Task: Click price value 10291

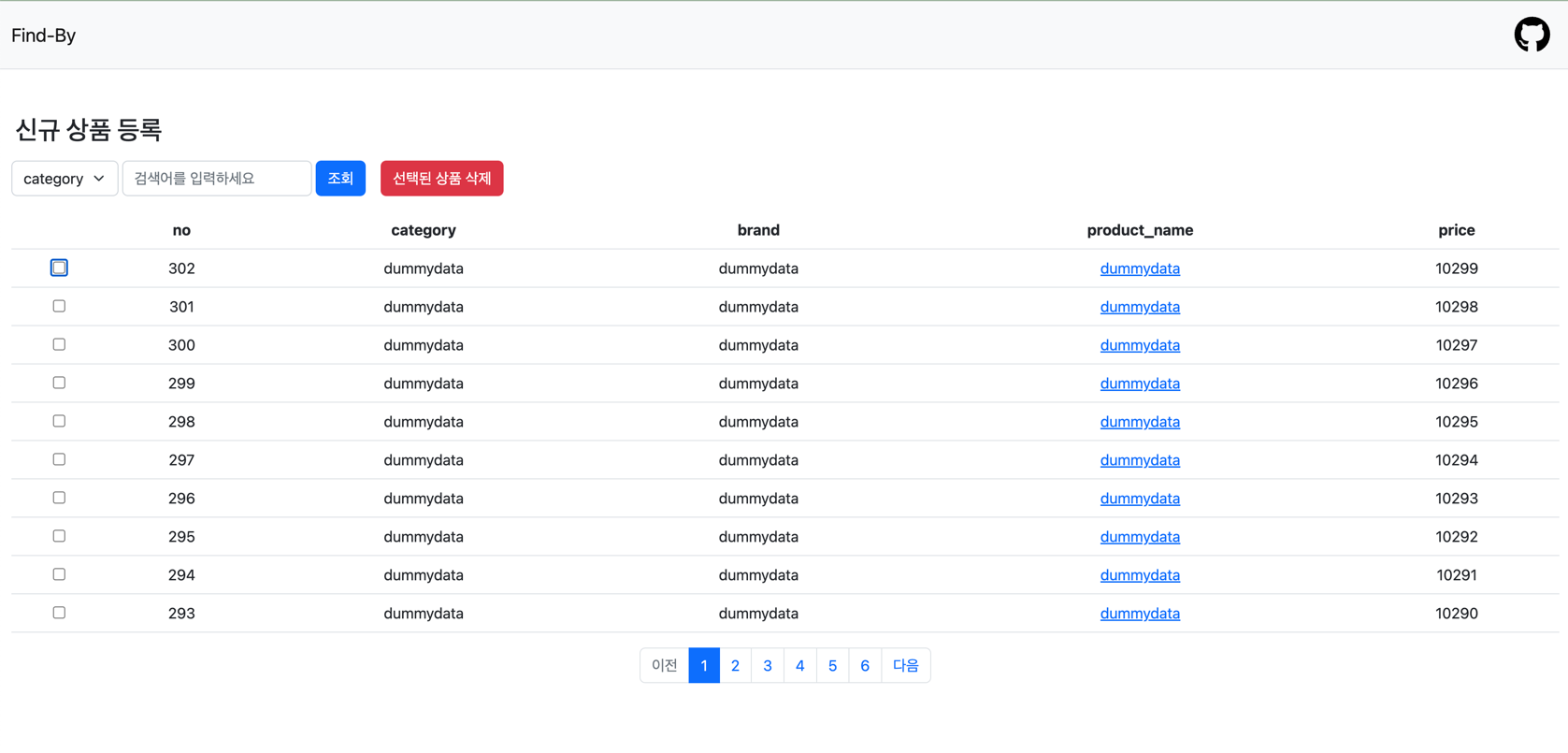Action: tap(1457, 575)
